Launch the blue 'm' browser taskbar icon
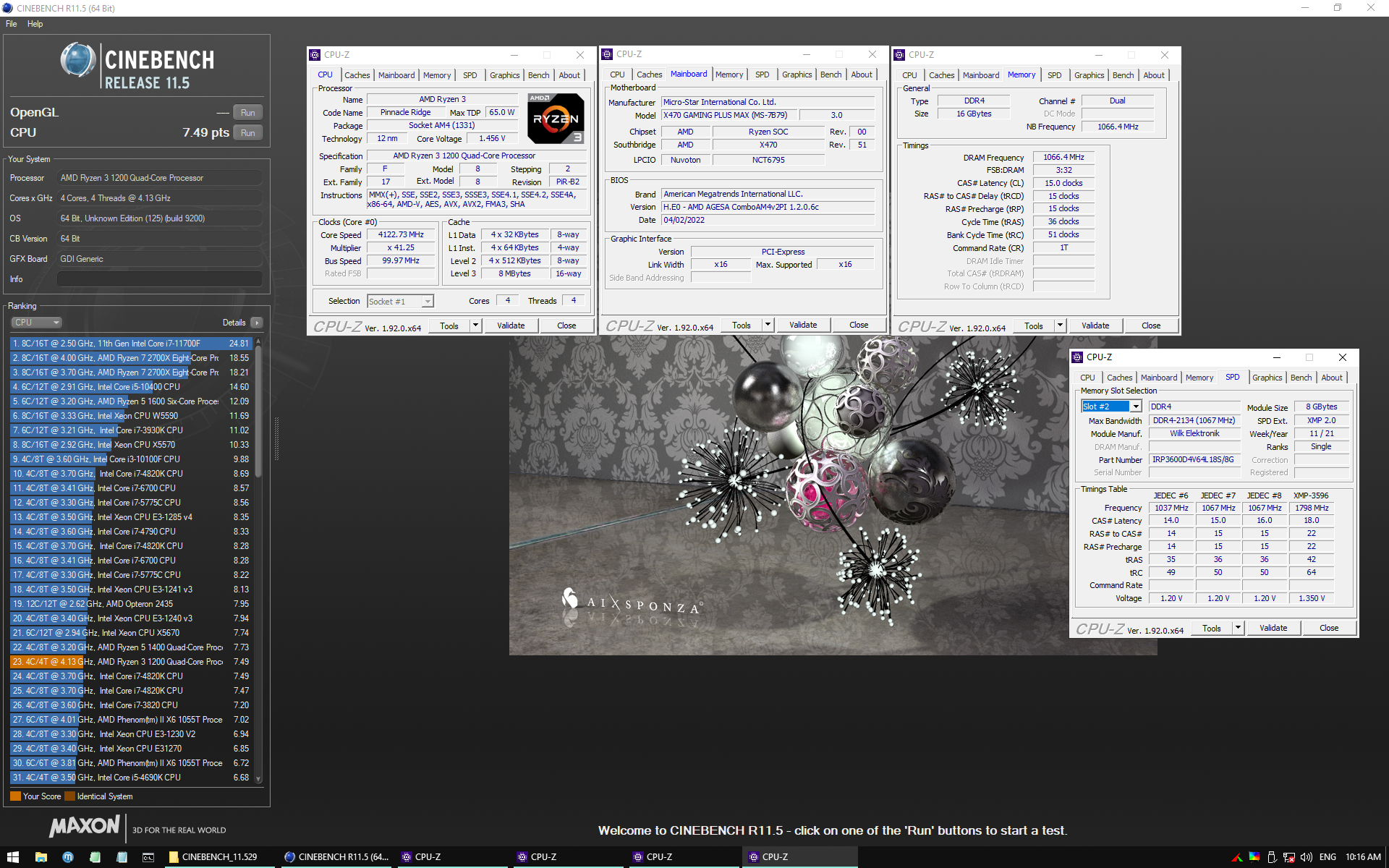1389x868 pixels. pyautogui.click(x=68, y=857)
